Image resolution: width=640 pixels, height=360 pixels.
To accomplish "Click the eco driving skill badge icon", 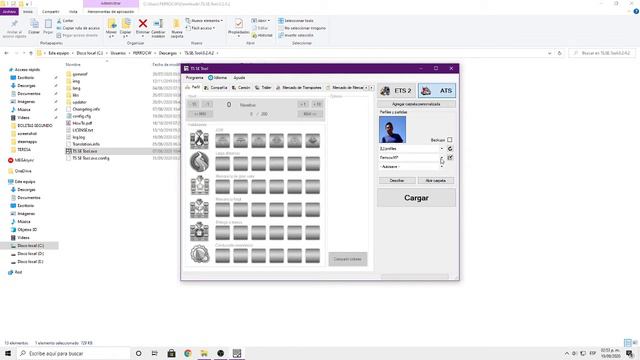I will tap(200, 254).
